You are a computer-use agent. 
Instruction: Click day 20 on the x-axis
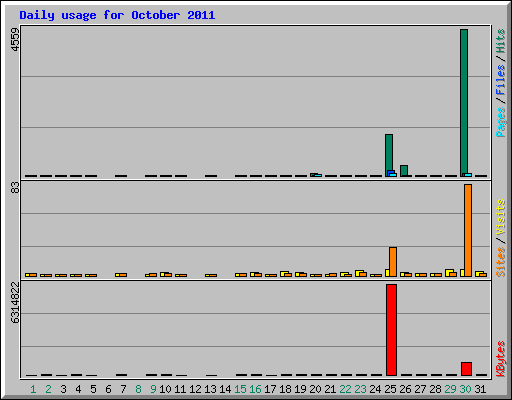(x=315, y=389)
